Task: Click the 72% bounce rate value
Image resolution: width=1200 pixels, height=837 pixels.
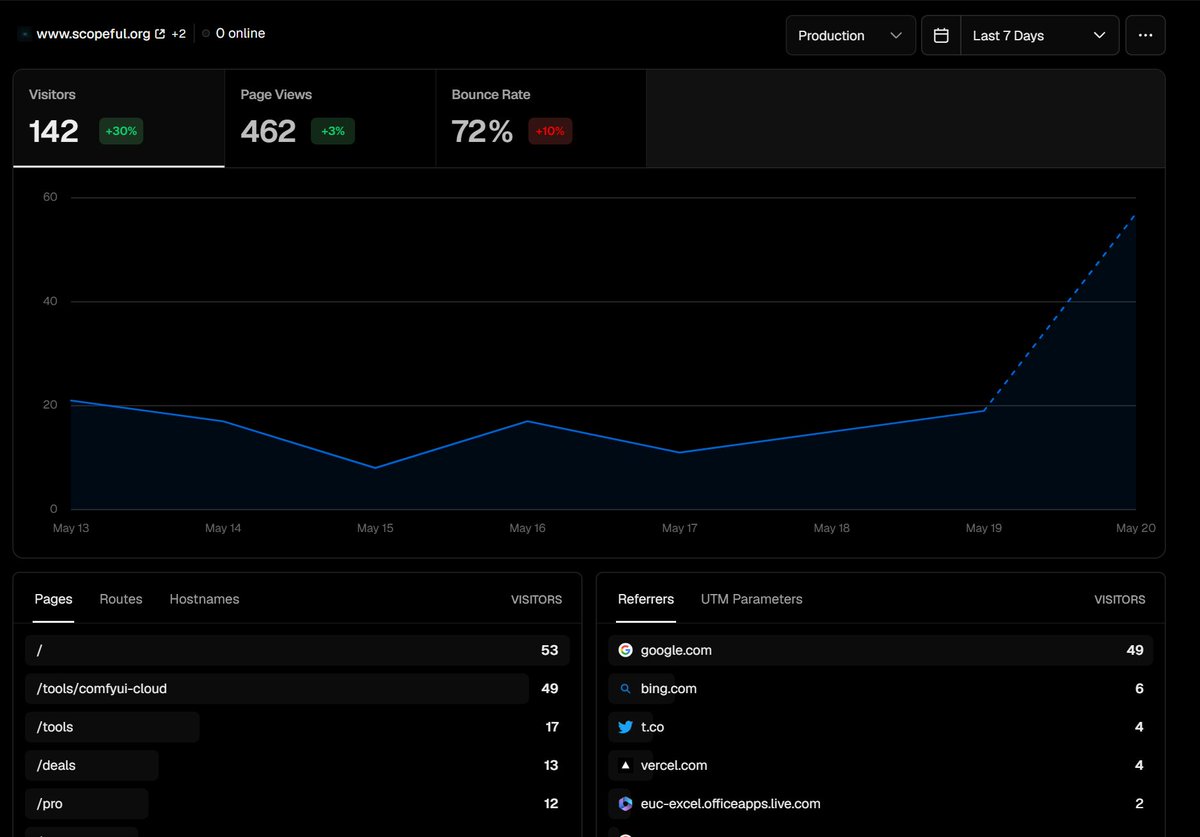Action: [x=482, y=131]
